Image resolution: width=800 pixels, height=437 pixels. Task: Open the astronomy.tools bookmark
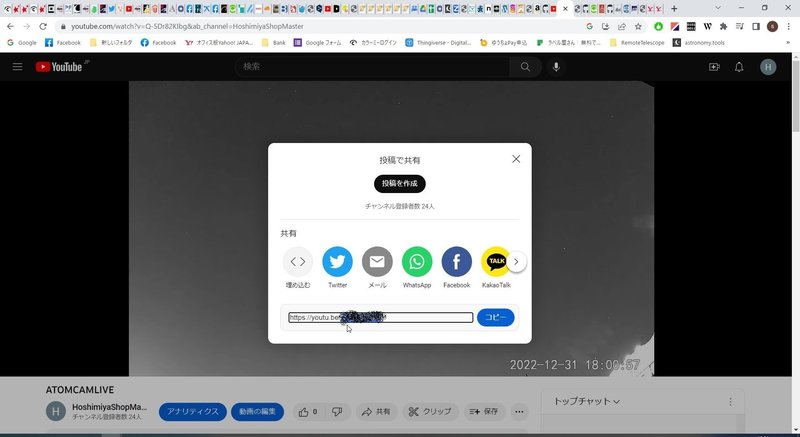click(x=698, y=43)
